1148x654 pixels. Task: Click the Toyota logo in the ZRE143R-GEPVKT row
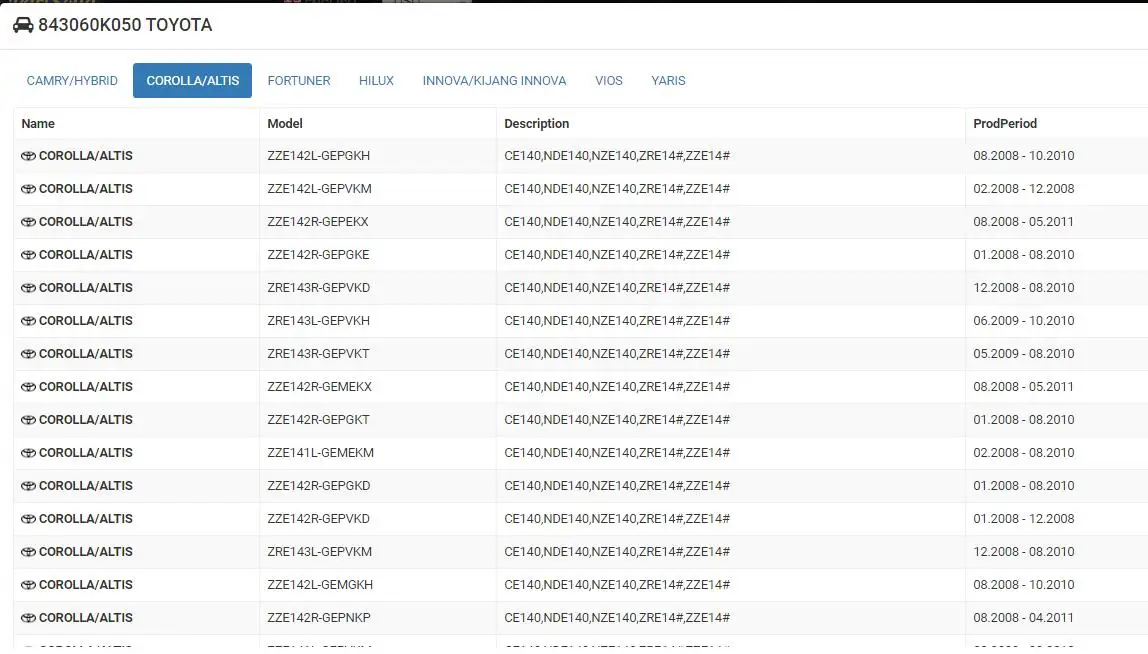pos(29,354)
